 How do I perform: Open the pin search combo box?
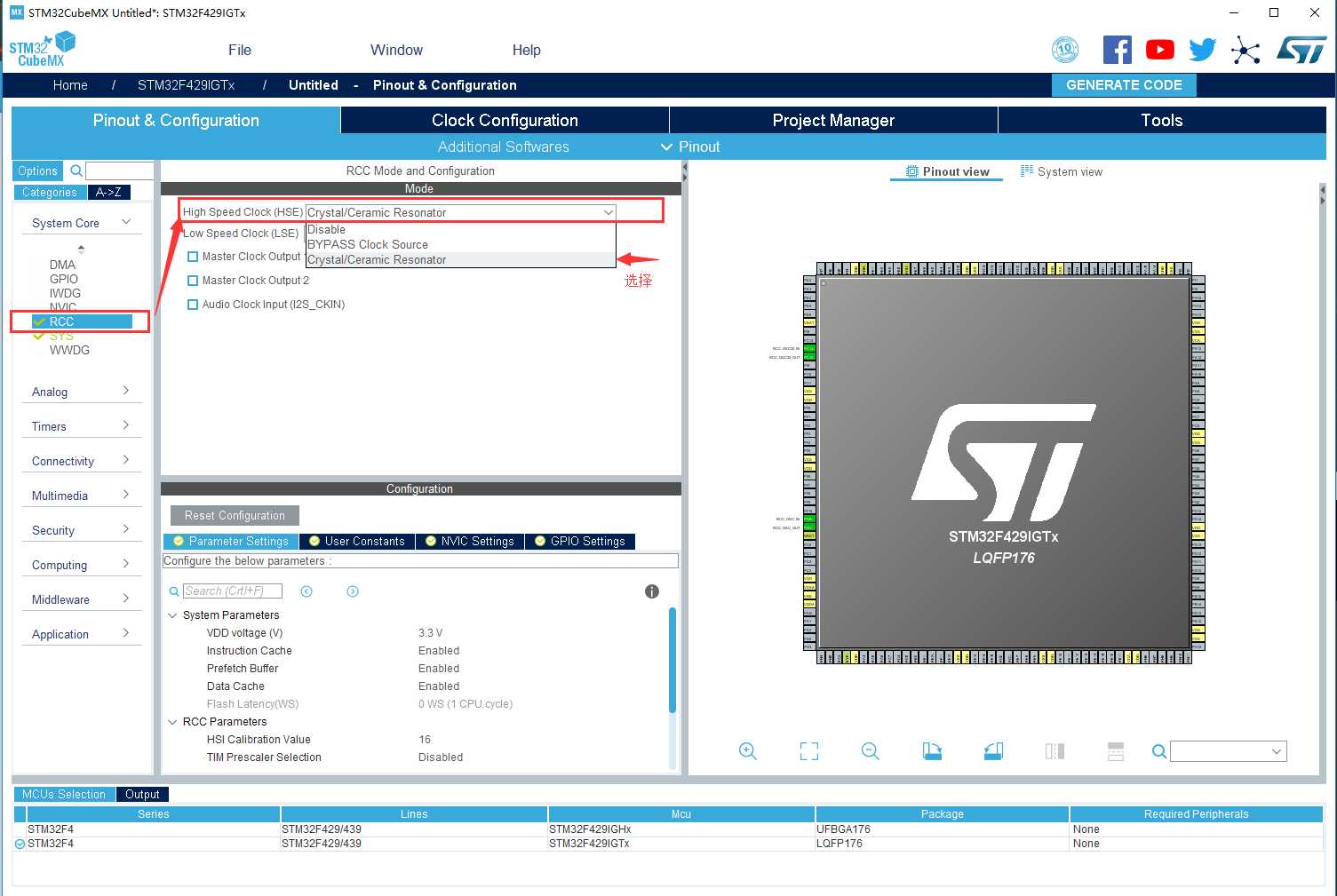coord(1229,751)
